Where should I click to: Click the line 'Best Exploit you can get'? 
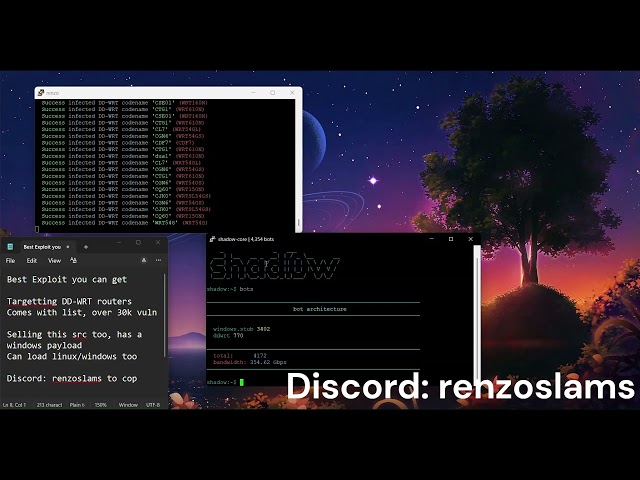(67, 280)
